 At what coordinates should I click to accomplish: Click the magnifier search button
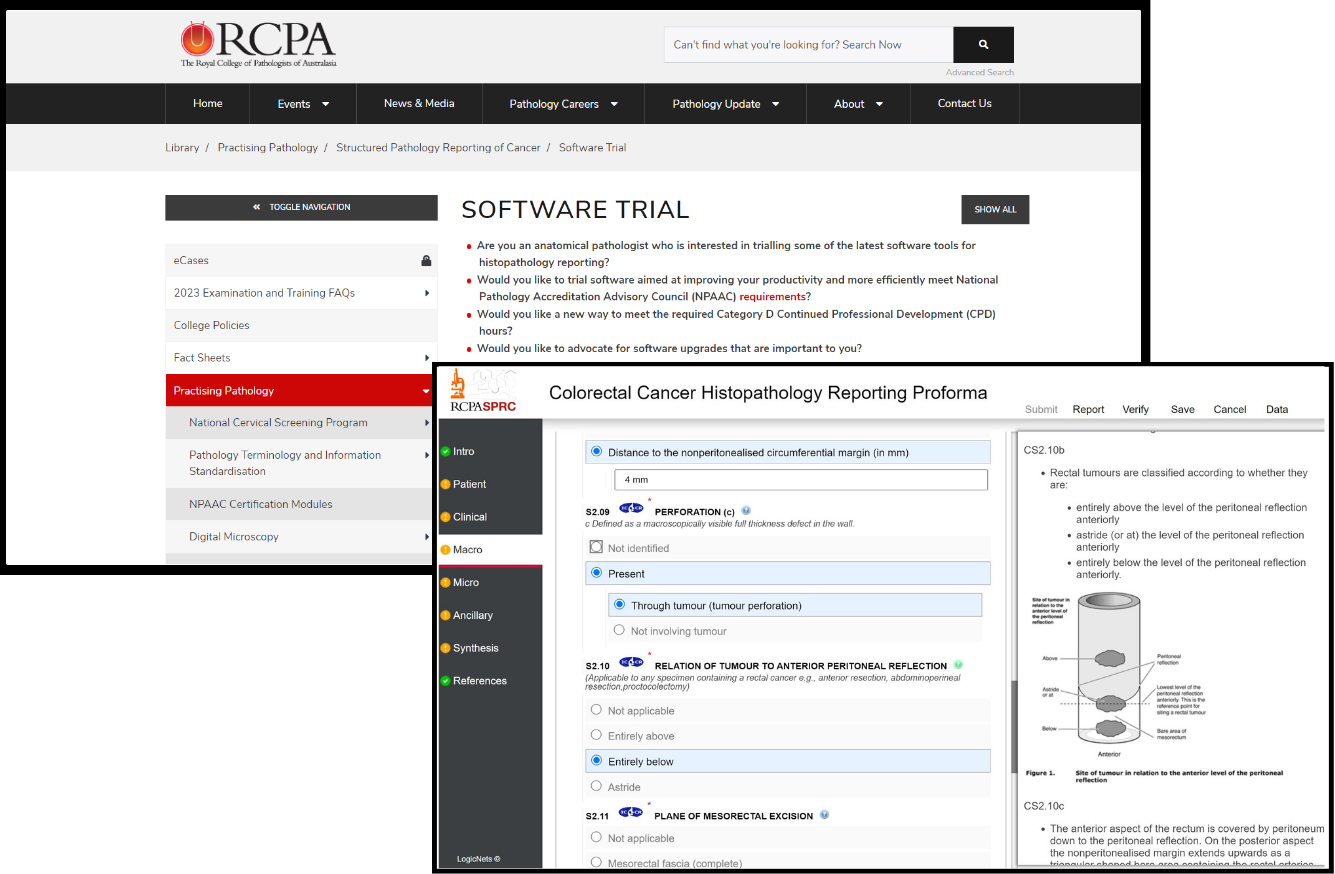pyautogui.click(x=983, y=45)
